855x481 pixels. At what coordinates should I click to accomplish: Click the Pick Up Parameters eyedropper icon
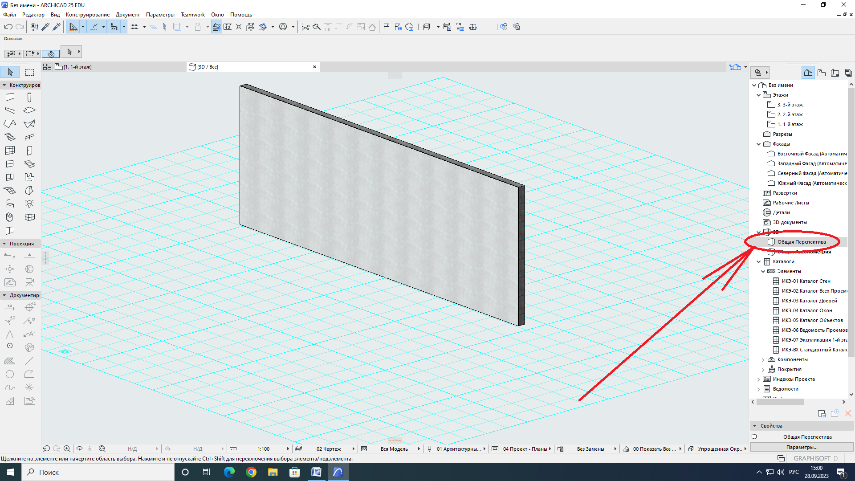coord(46,27)
